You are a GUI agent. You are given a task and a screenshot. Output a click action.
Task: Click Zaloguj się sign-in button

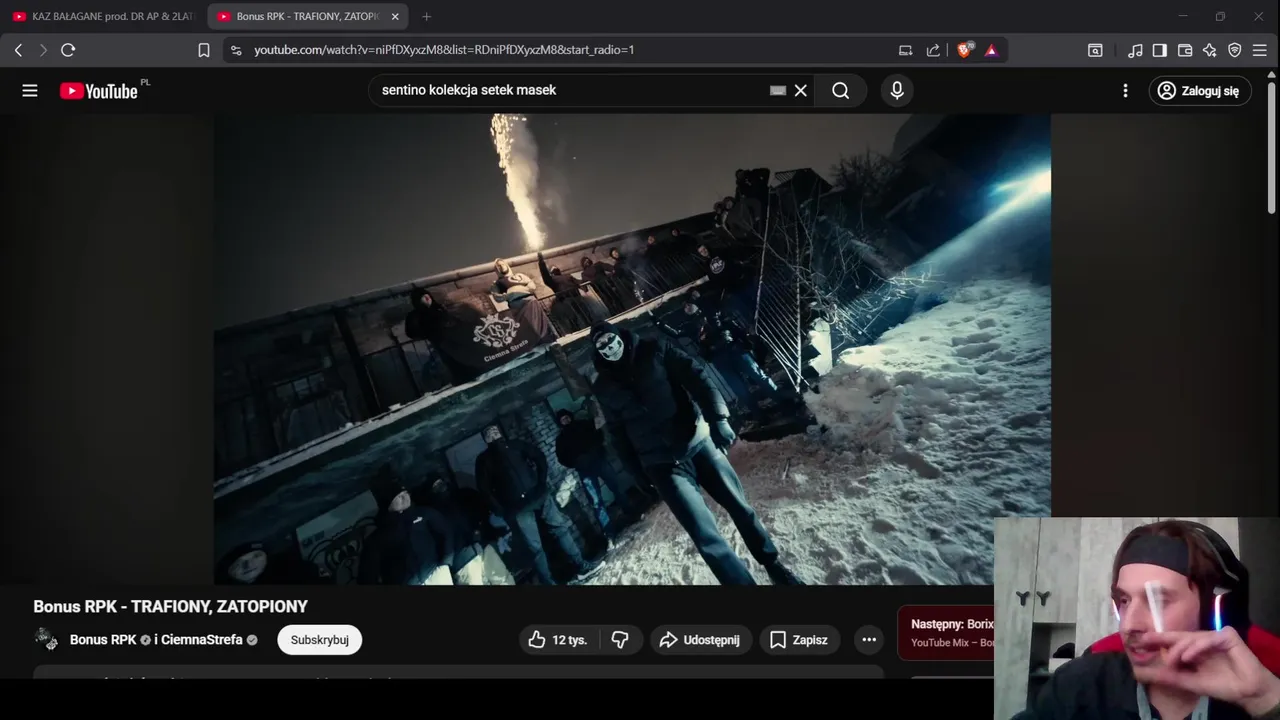tap(1200, 91)
